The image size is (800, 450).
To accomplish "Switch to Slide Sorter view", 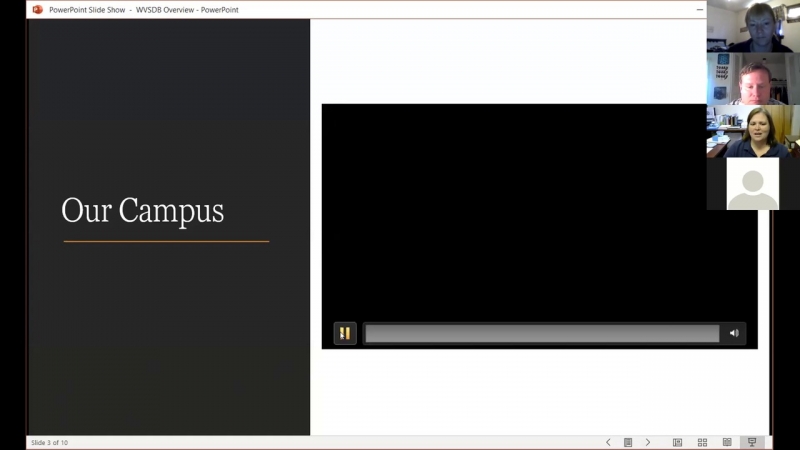I will 702,442.
